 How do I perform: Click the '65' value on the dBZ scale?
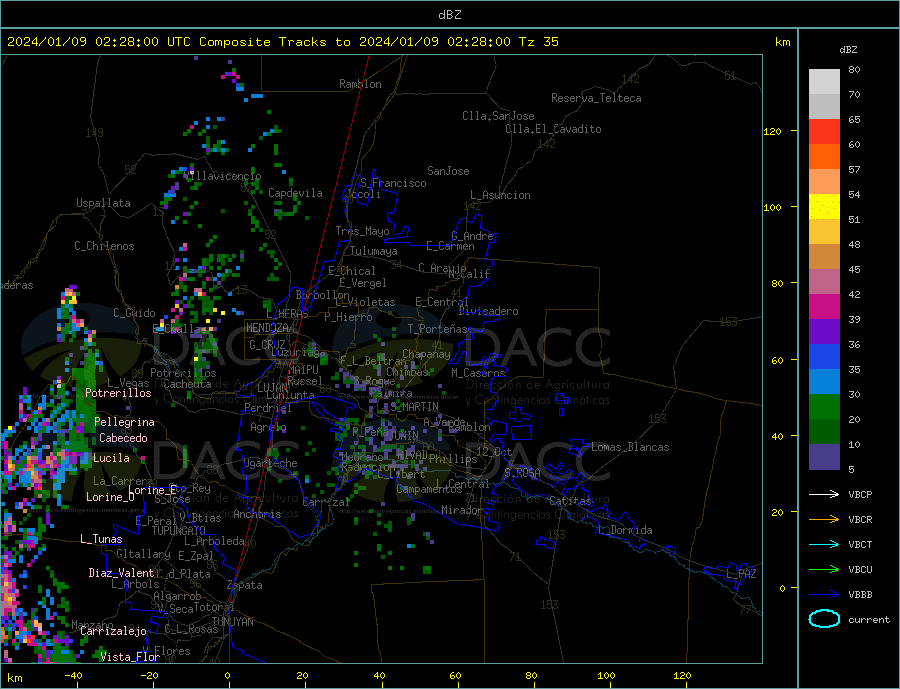(x=854, y=119)
